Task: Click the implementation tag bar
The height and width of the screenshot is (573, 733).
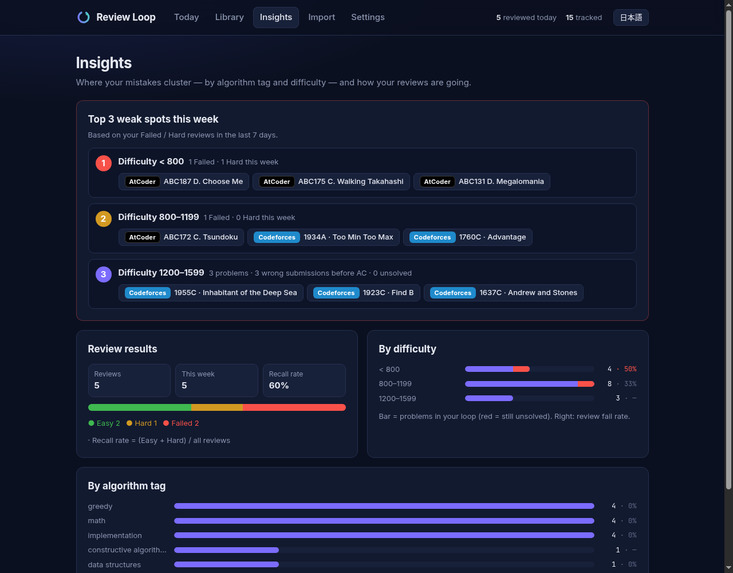Action: (x=384, y=535)
